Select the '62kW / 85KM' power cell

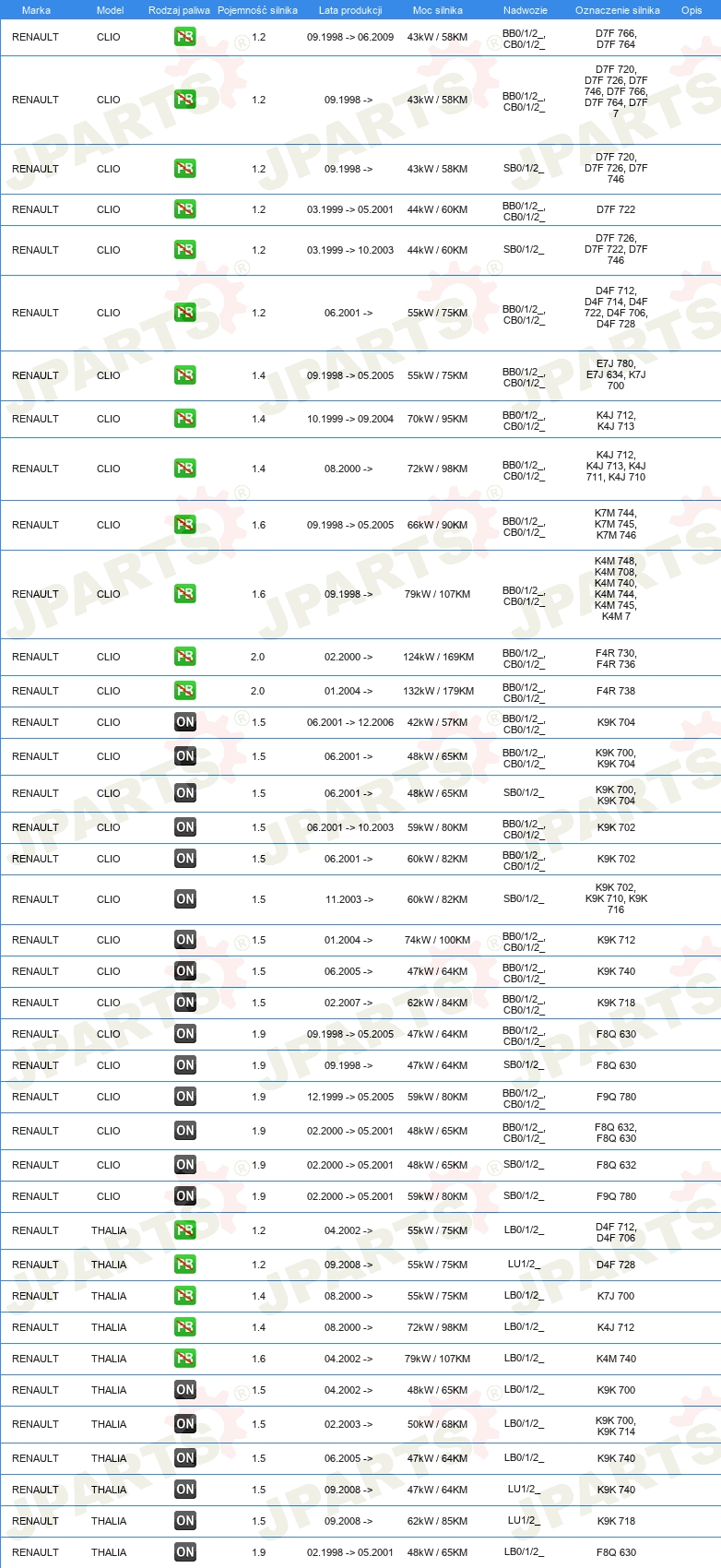(438, 1521)
